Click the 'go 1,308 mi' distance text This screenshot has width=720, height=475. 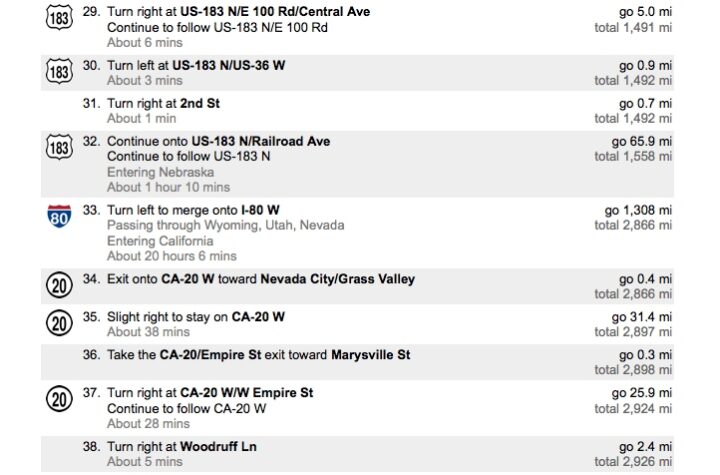(x=638, y=210)
